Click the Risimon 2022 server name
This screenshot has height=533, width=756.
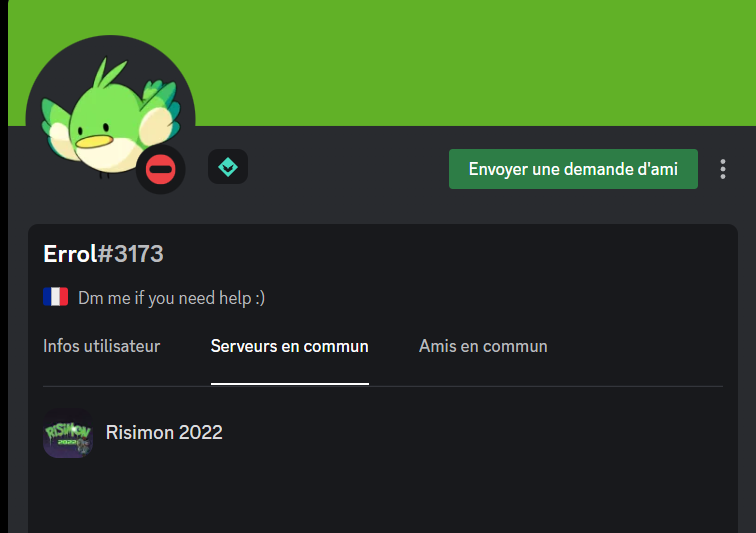pos(164,433)
